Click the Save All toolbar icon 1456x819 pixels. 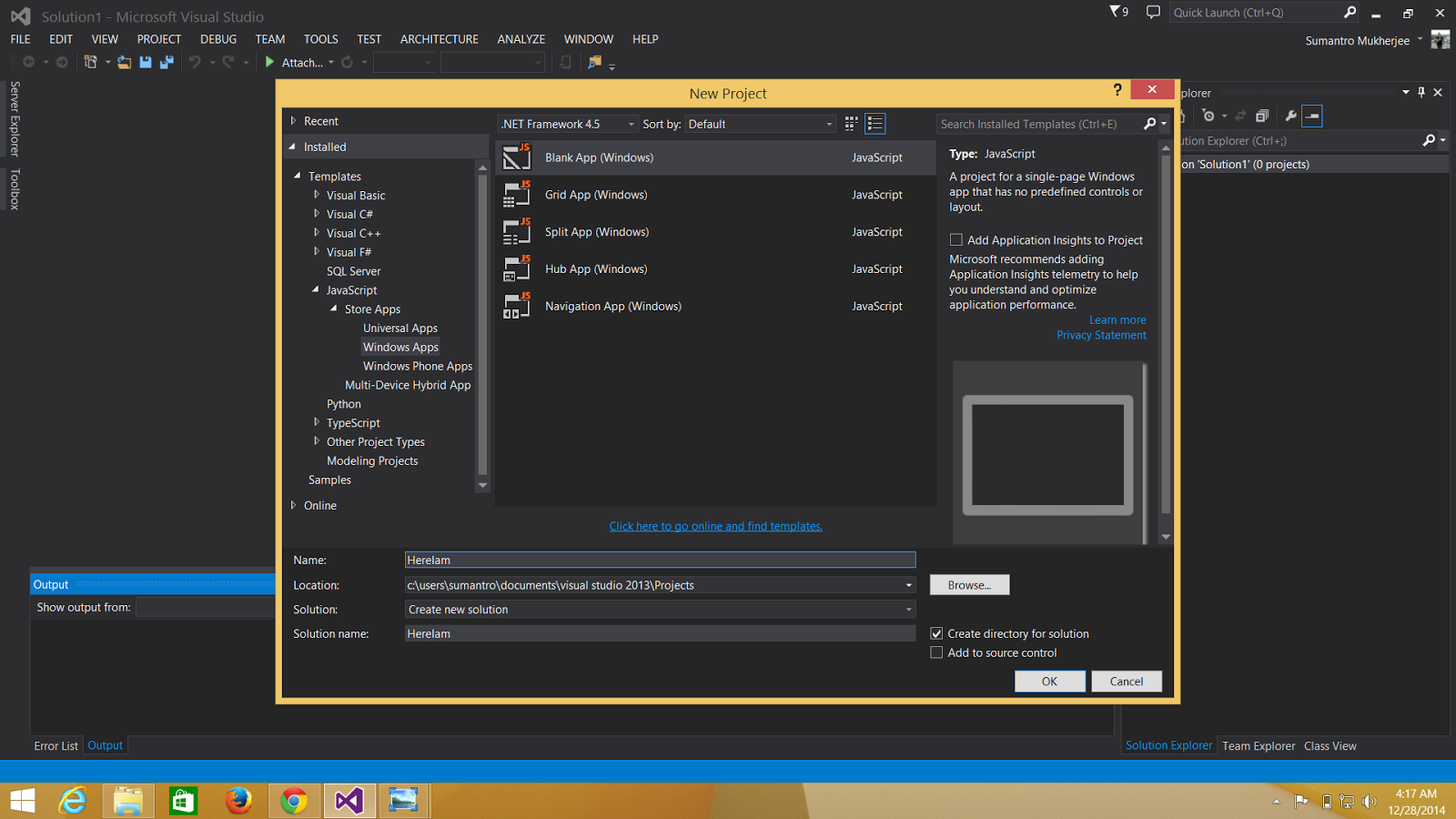click(x=167, y=62)
